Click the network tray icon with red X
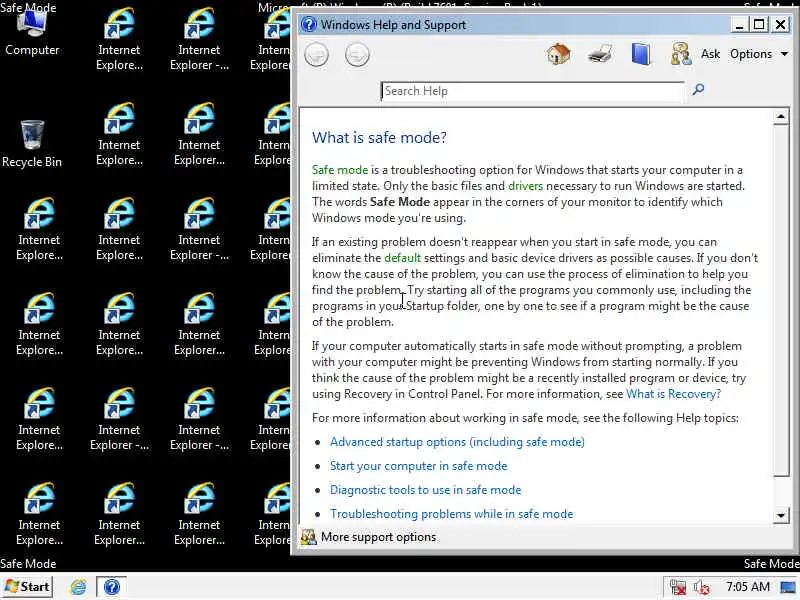Screen dimensions: 800x600 tap(678, 587)
